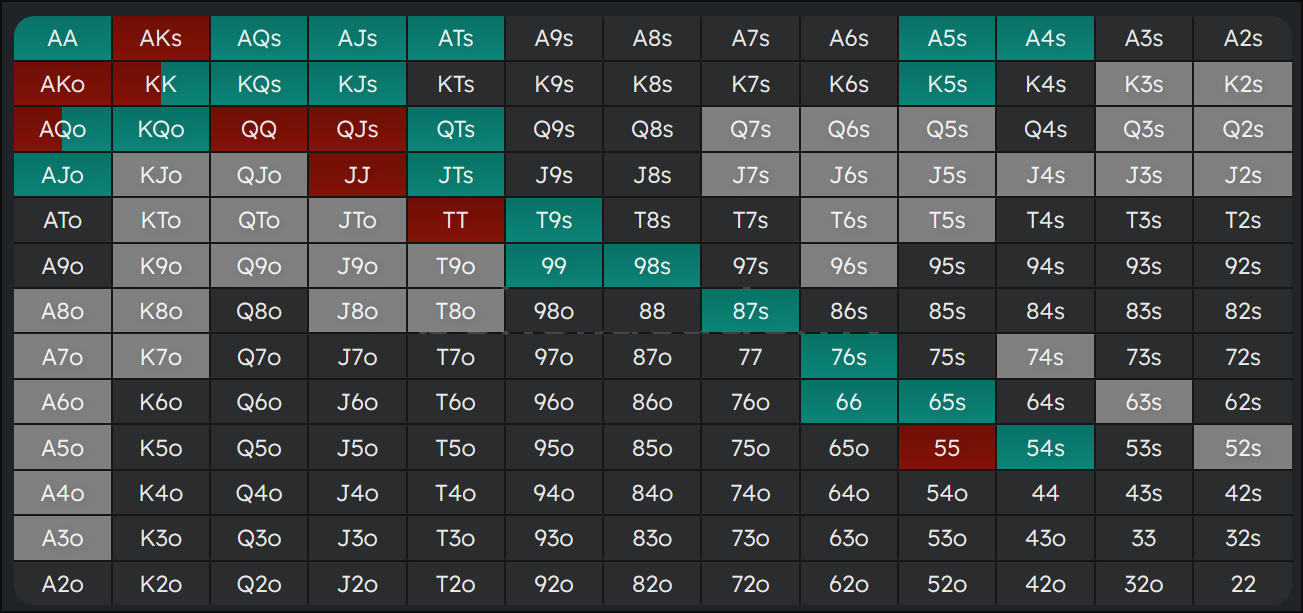Select the 22 pocket pair cell

pyautogui.click(x=1242, y=584)
